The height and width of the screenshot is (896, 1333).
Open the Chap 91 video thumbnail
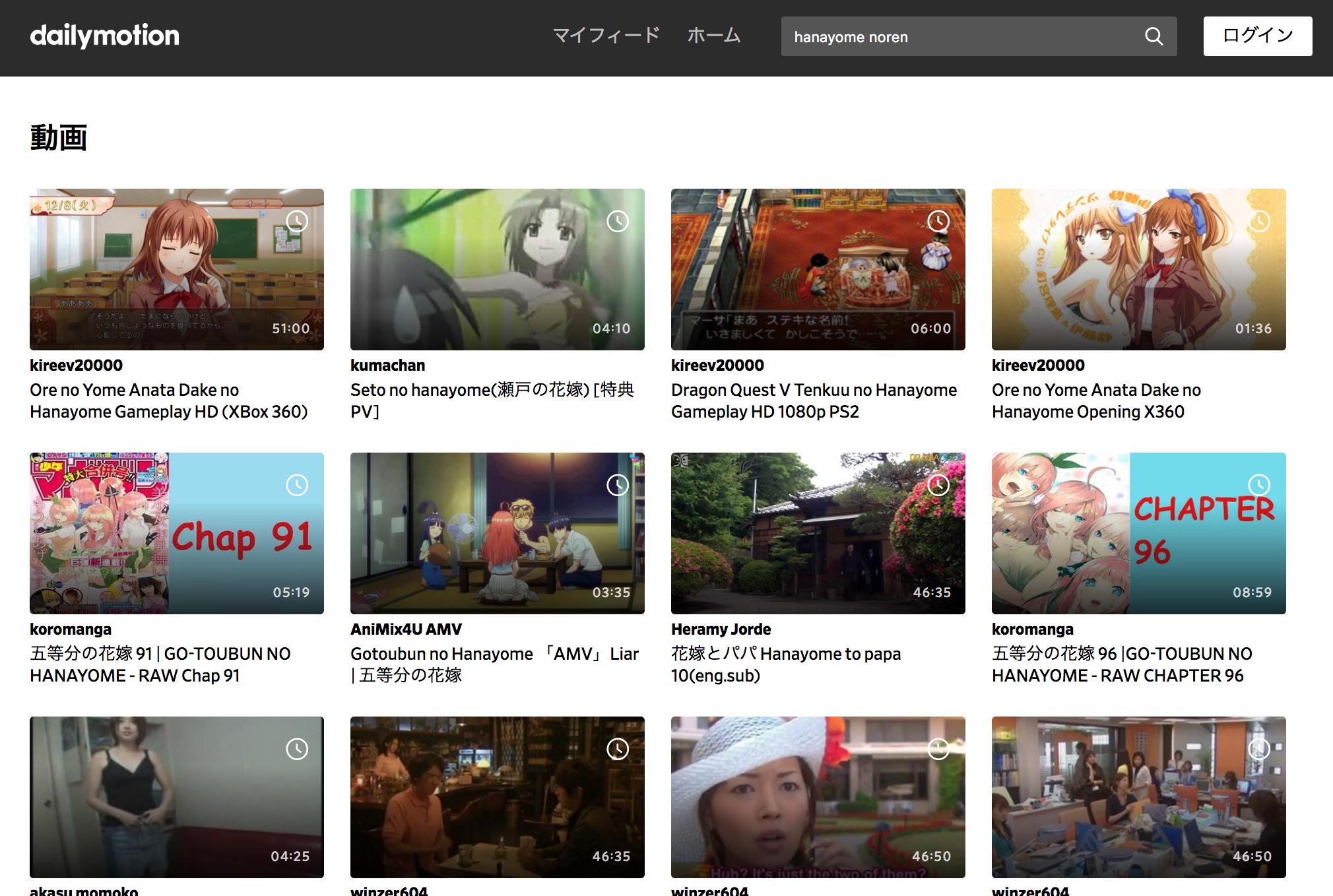pos(177,533)
